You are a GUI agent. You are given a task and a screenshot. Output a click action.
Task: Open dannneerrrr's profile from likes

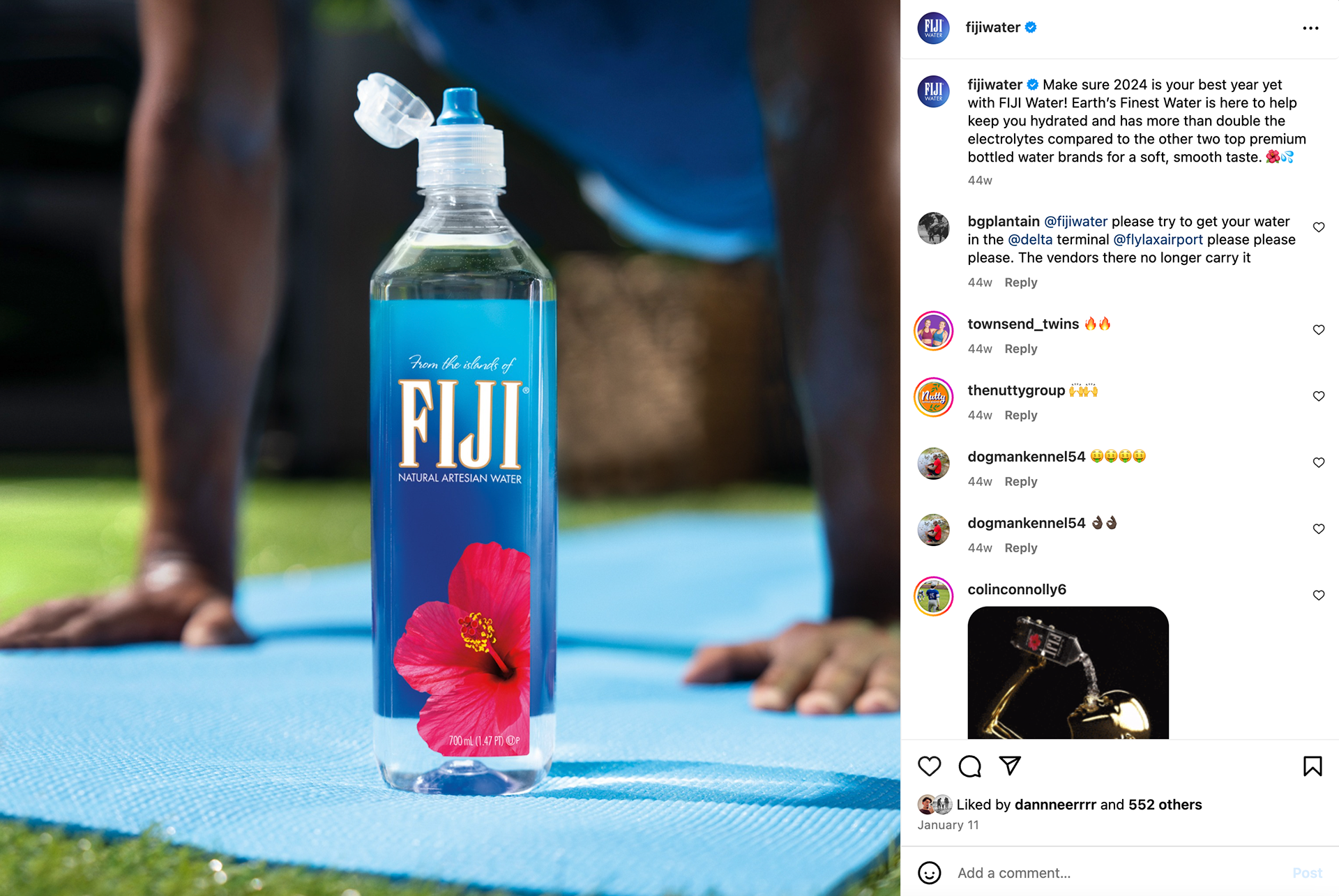(1055, 805)
